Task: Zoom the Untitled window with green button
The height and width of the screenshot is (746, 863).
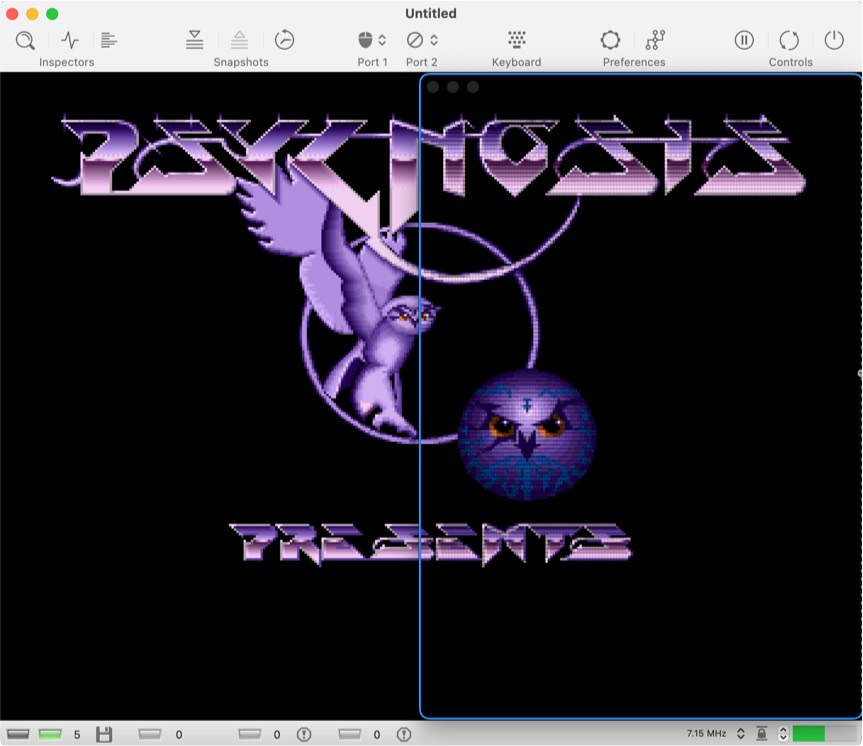Action: [52, 14]
